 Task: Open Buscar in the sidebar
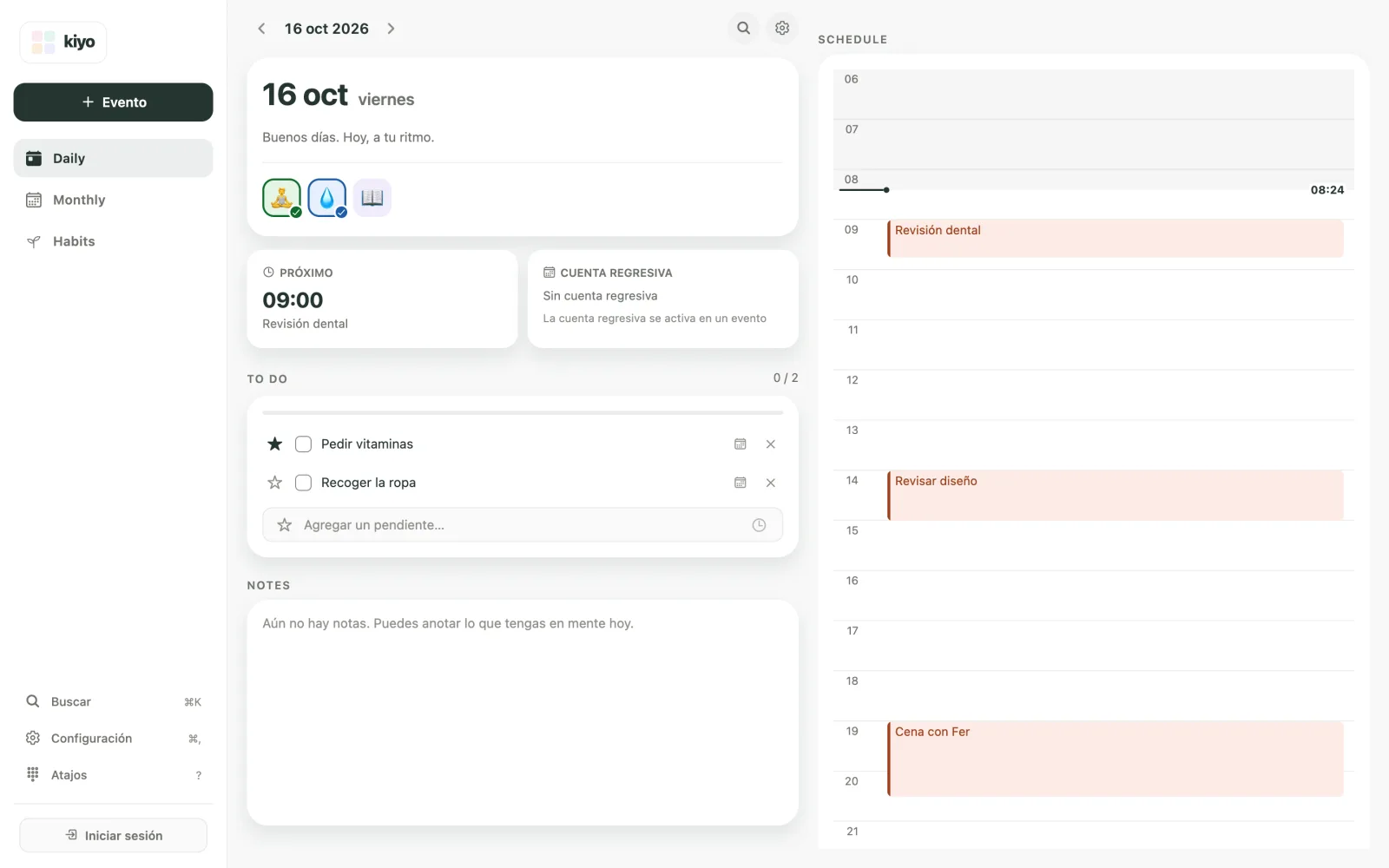click(113, 701)
